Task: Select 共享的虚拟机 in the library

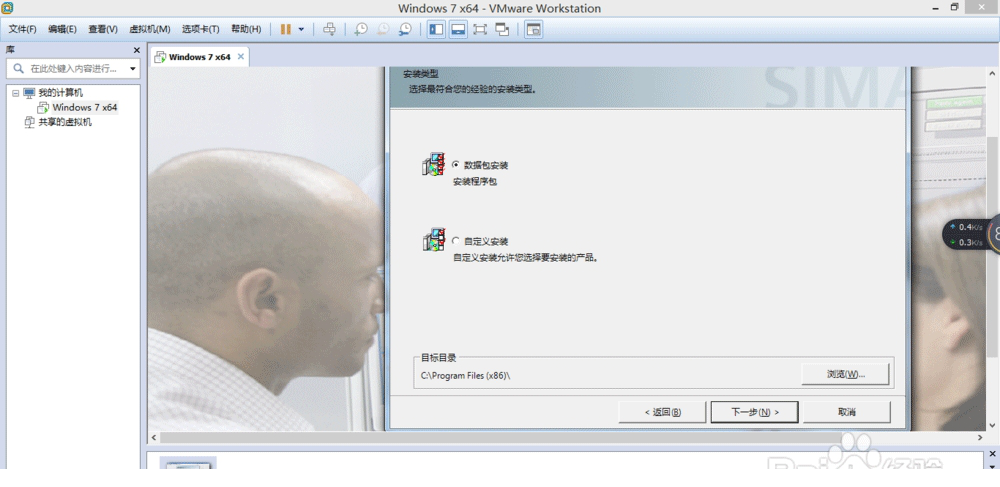Action: tap(65, 122)
